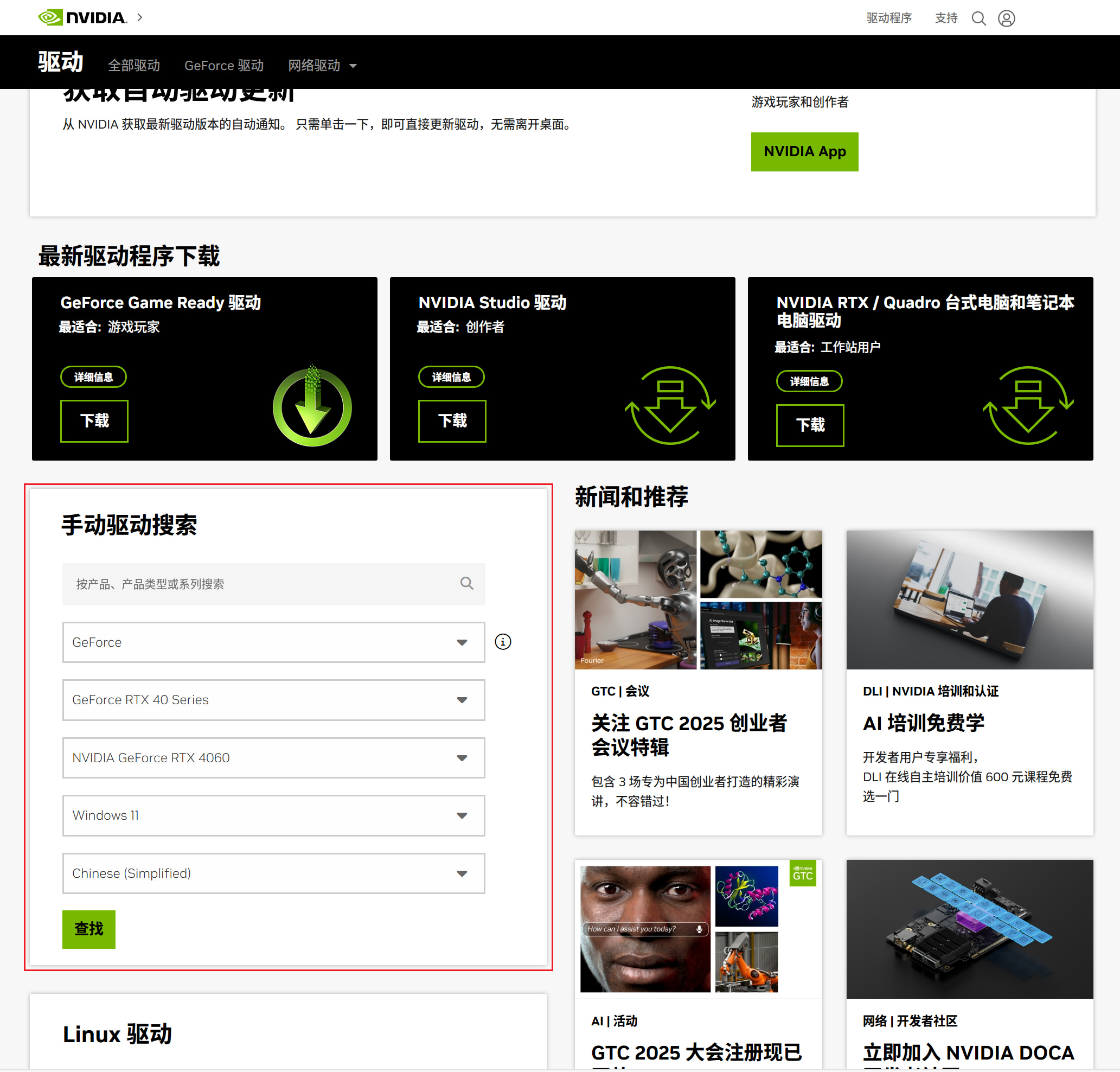The width and height of the screenshot is (1120, 1072).
Task: Click the NVIDIA App button
Action: pyautogui.click(x=804, y=151)
